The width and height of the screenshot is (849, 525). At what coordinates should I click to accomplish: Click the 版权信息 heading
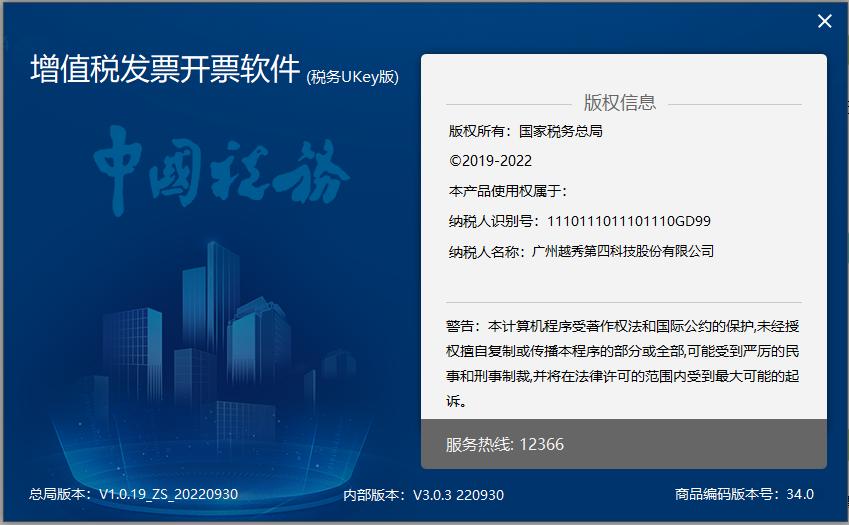pos(619,103)
